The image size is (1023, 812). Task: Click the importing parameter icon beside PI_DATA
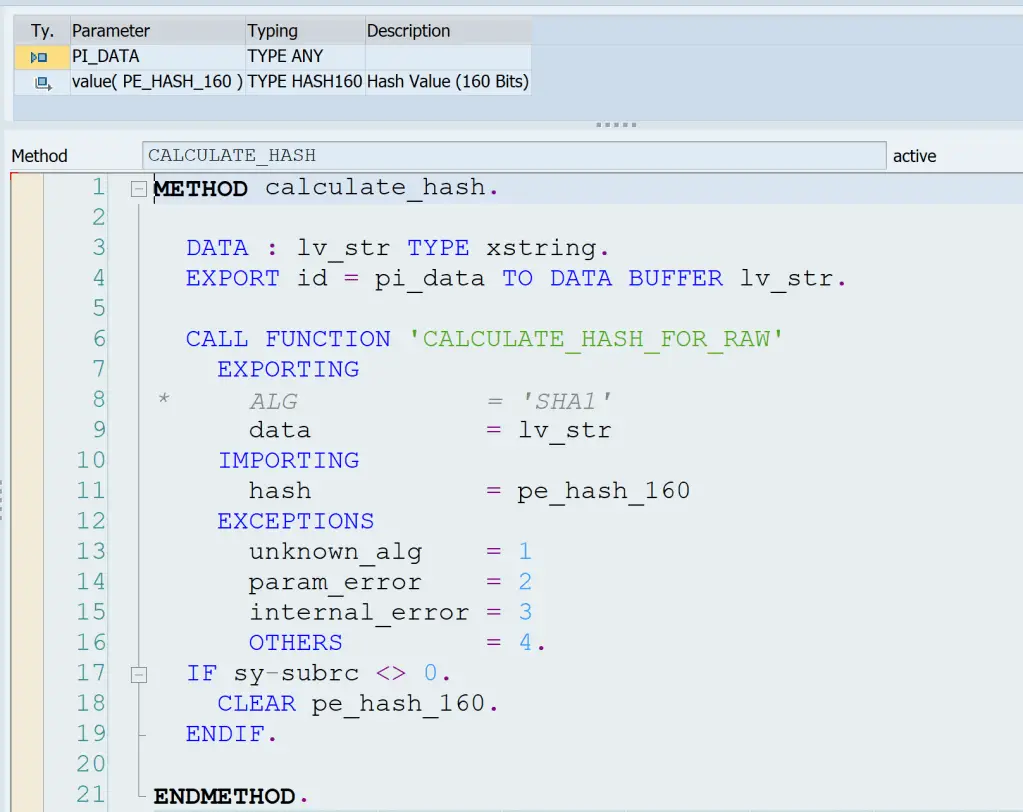[x=40, y=57]
